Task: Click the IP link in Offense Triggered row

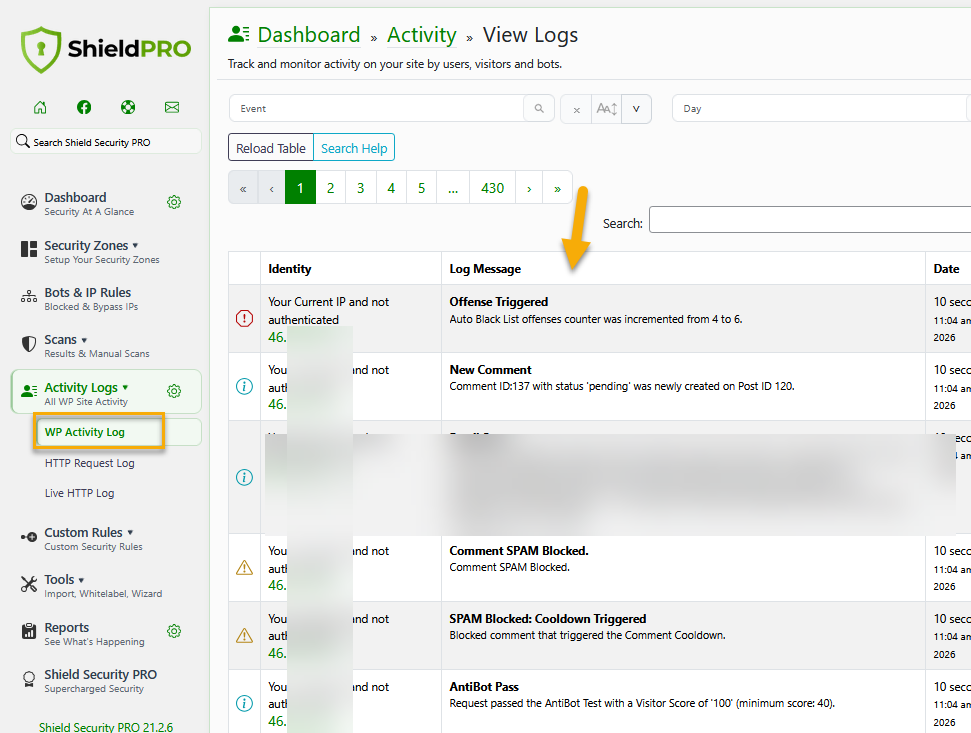Action: coord(277,337)
